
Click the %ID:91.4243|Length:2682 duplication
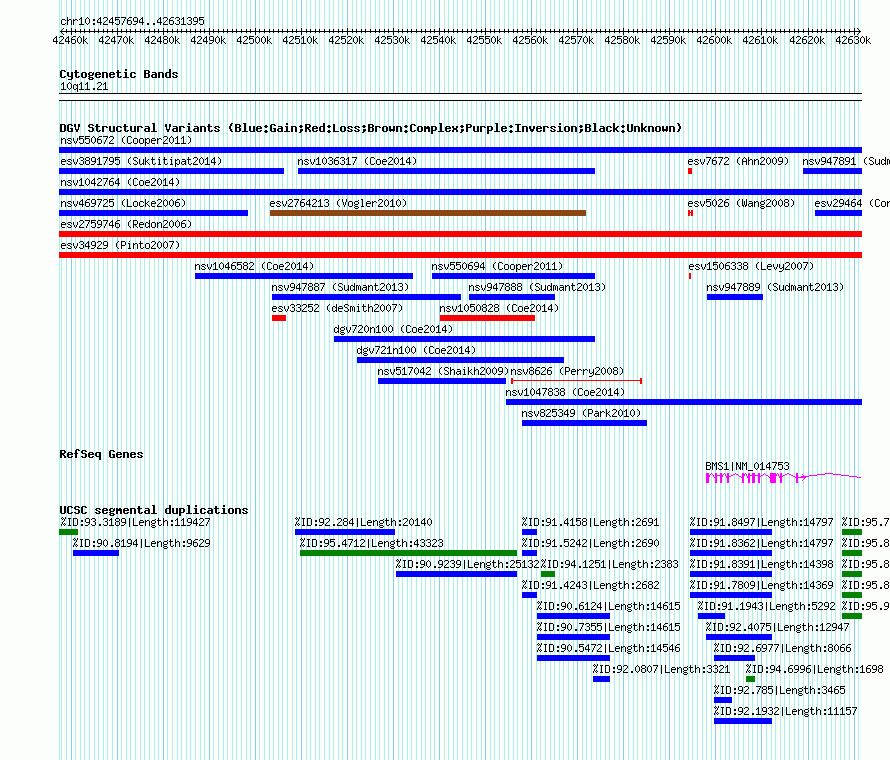(x=529, y=595)
